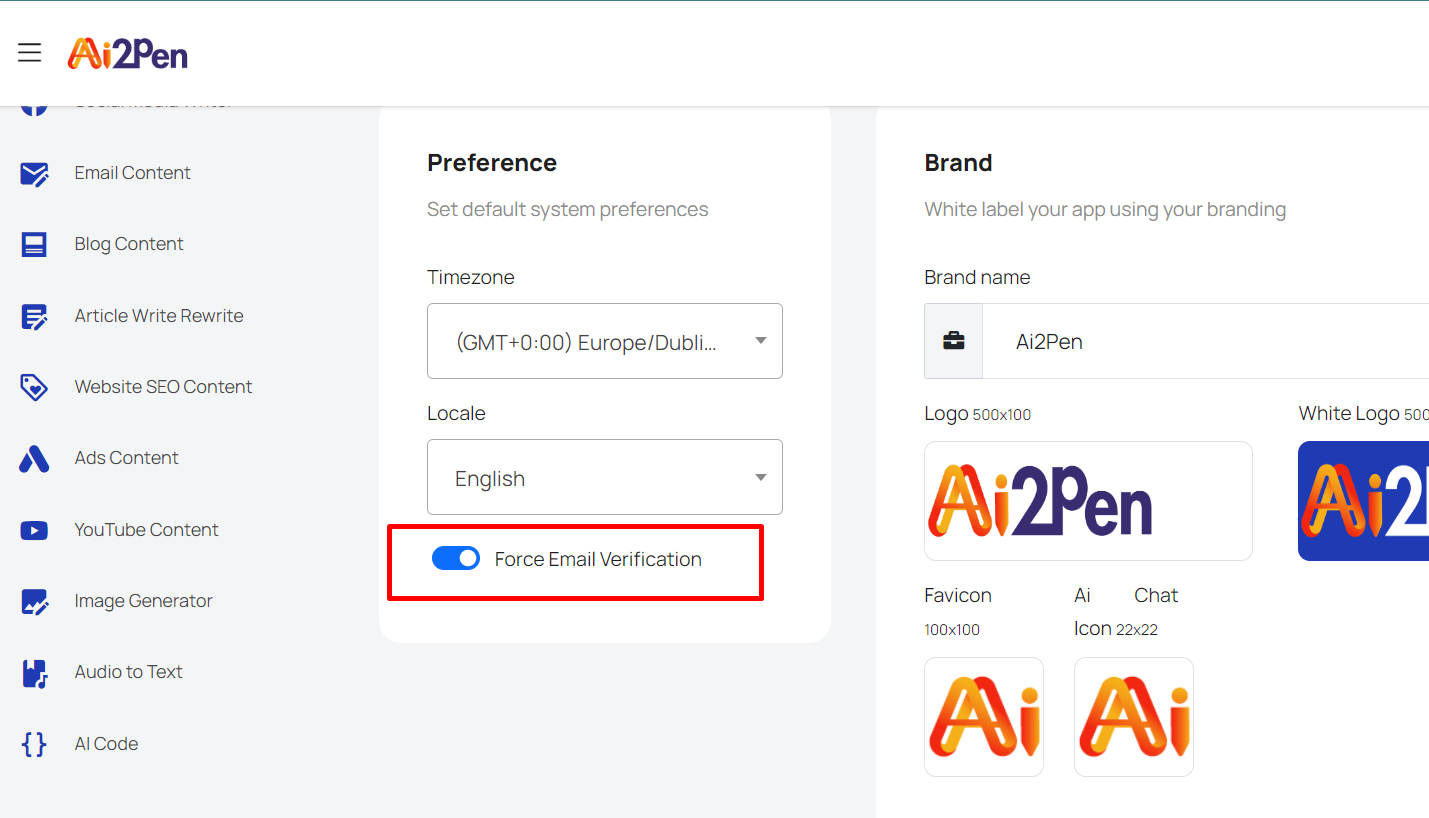Open the hamburger menu icon
Image resolution: width=1429 pixels, height=818 pixels.
point(30,53)
